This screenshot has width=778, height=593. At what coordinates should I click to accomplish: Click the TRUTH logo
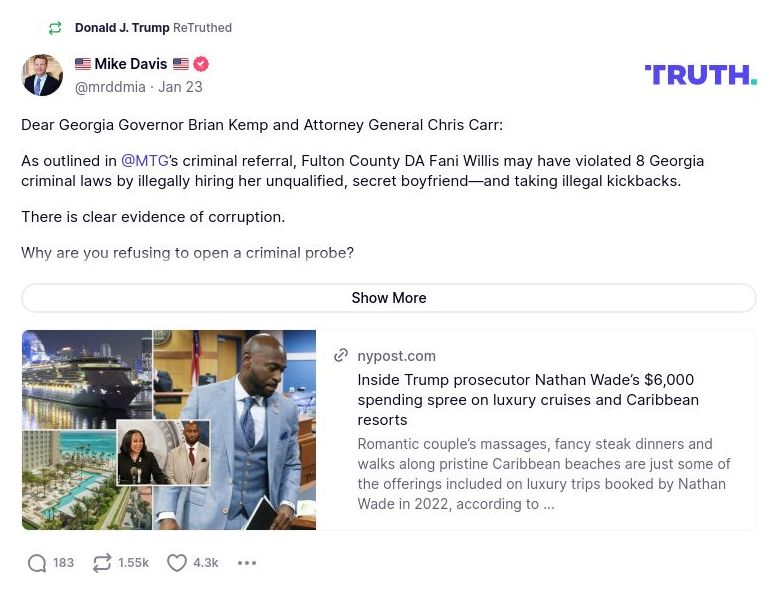tap(700, 75)
